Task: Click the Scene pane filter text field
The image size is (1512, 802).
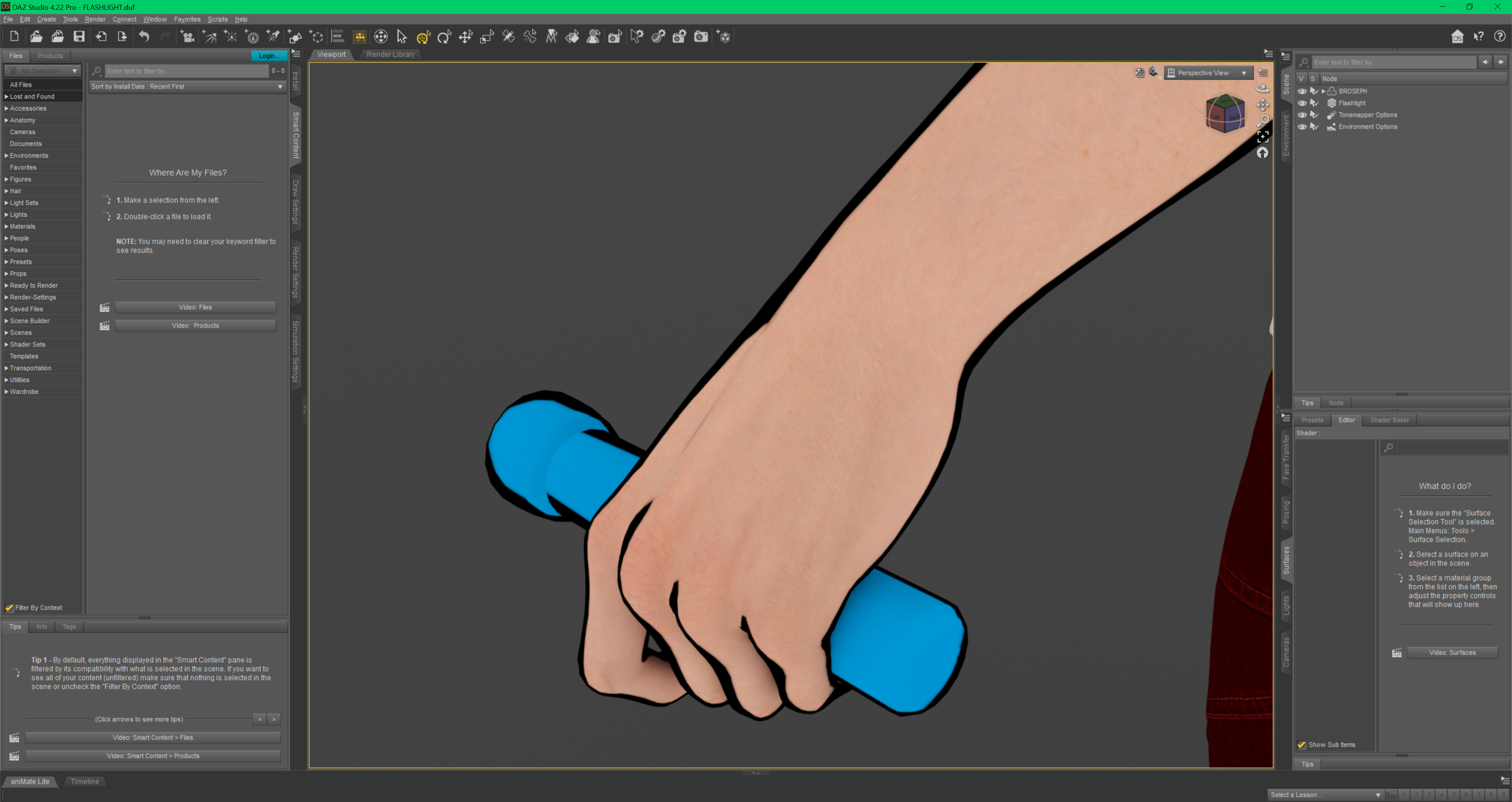Action: click(x=1393, y=62)
